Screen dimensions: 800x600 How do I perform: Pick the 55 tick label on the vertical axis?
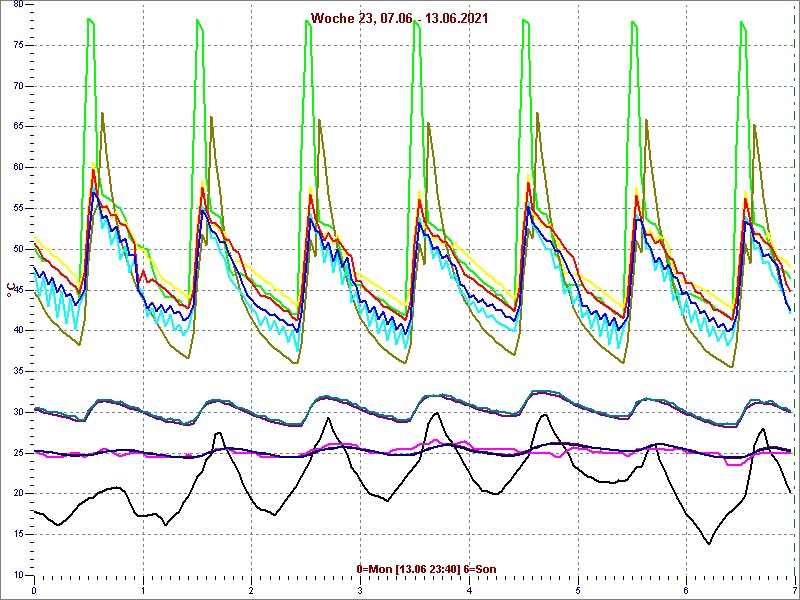tap(17, 208)
